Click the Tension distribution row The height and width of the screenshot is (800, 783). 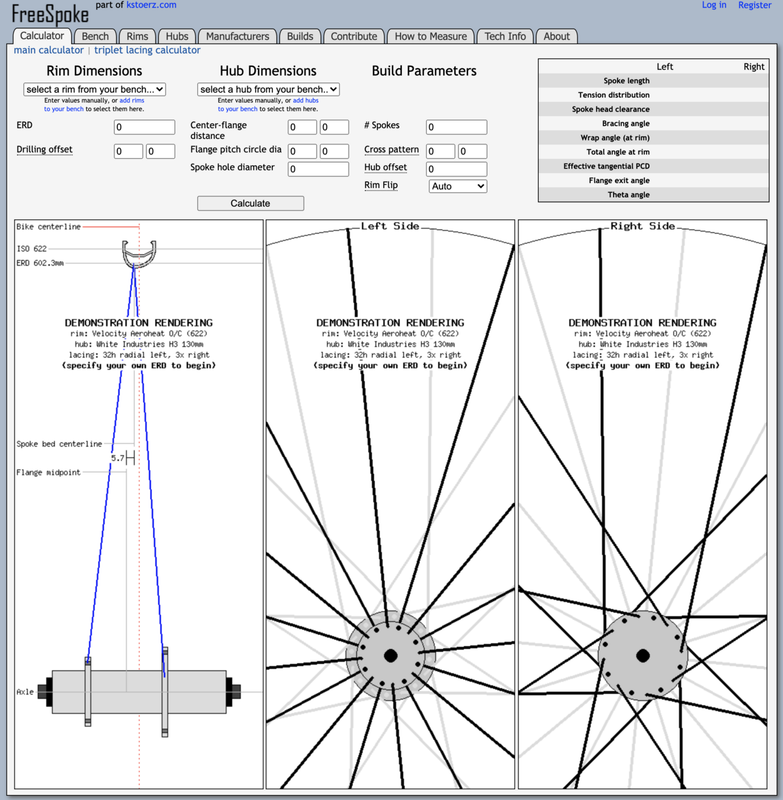point(653,95)
